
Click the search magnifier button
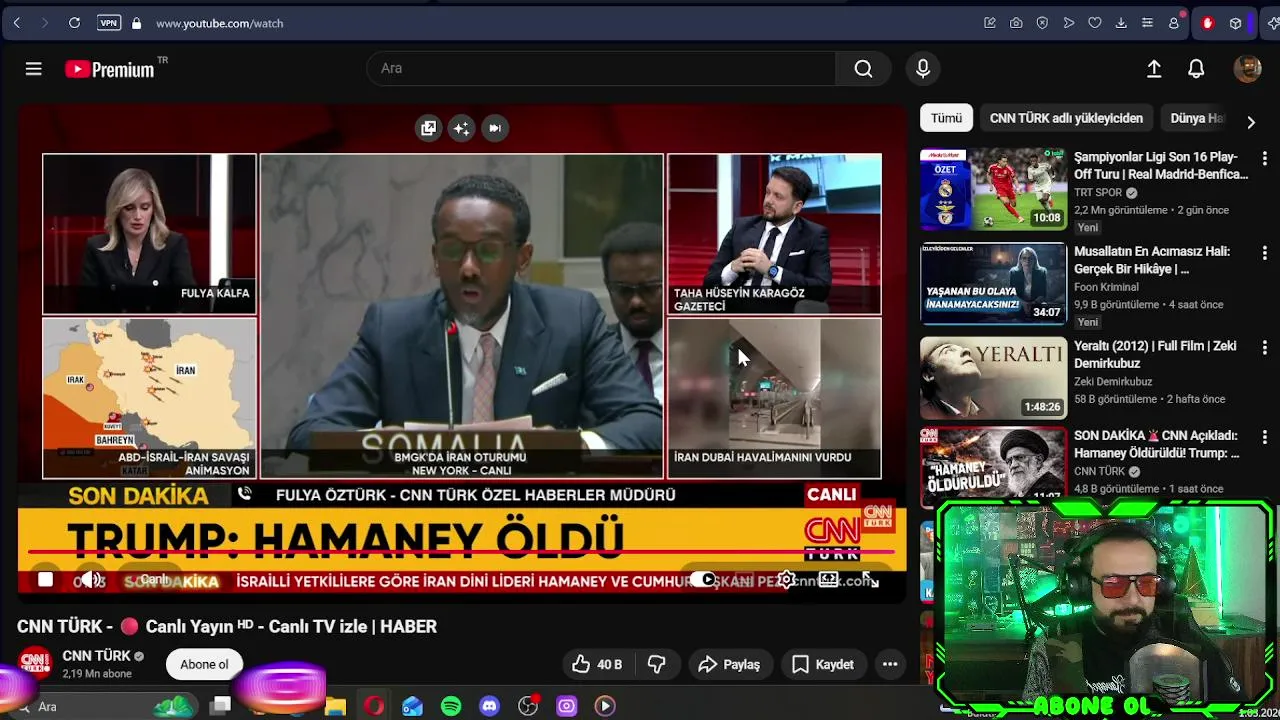pyautogui.click(x=863, y=68)
